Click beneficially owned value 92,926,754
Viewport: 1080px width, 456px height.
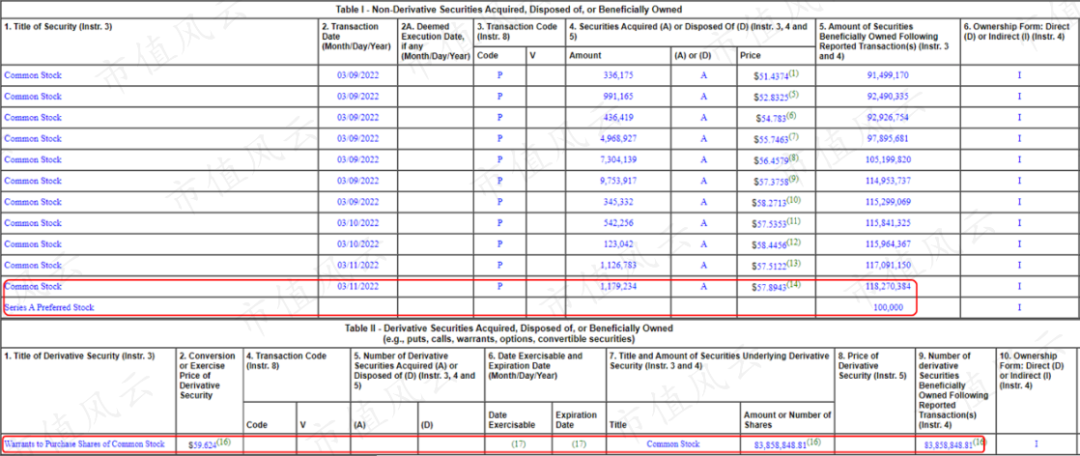click(x=887, y=118)
